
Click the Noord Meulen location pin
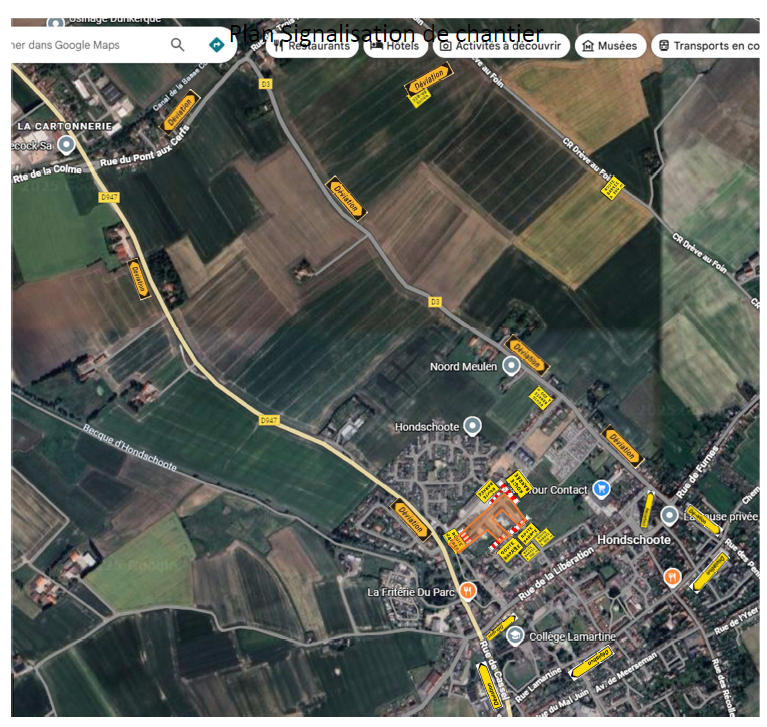[x=512, y=367]
